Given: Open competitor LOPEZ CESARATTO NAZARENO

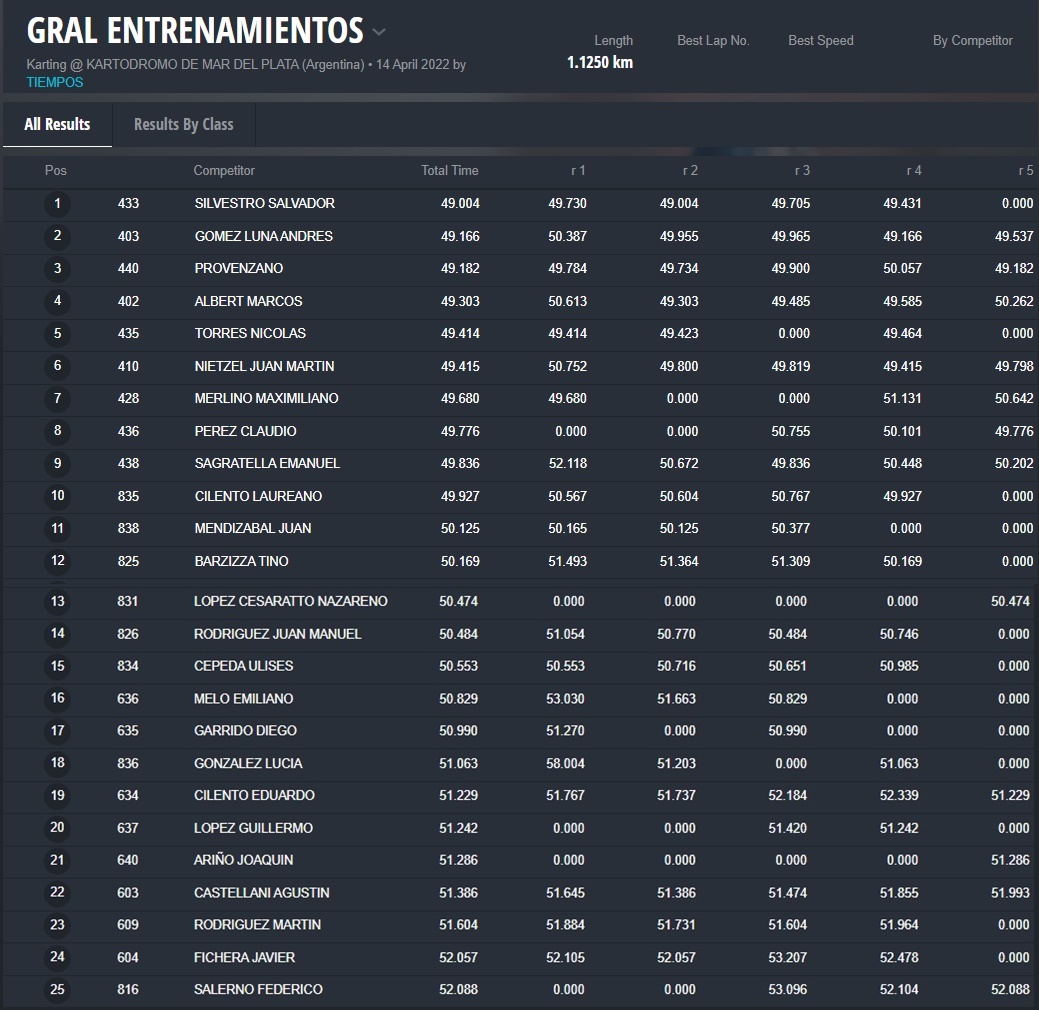Looking at the screenshot, I should coord(290,602).
